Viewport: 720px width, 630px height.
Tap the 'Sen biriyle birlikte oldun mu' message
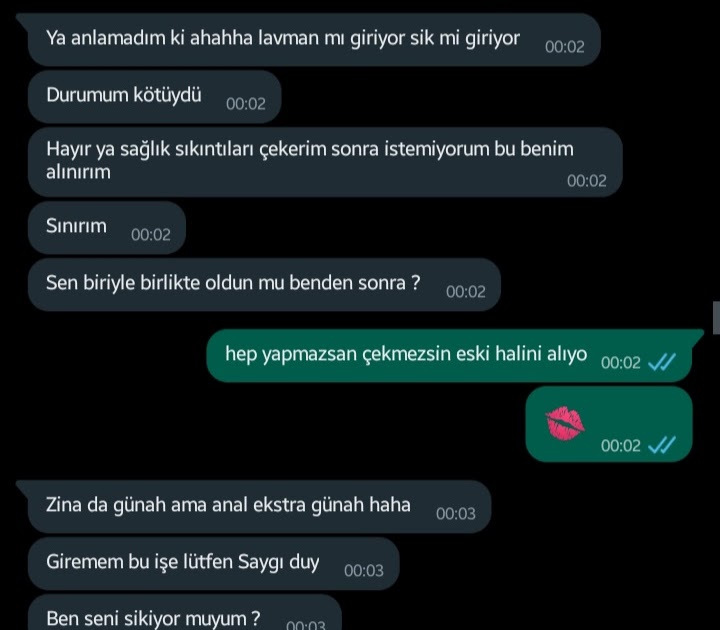tap(264, 285)
